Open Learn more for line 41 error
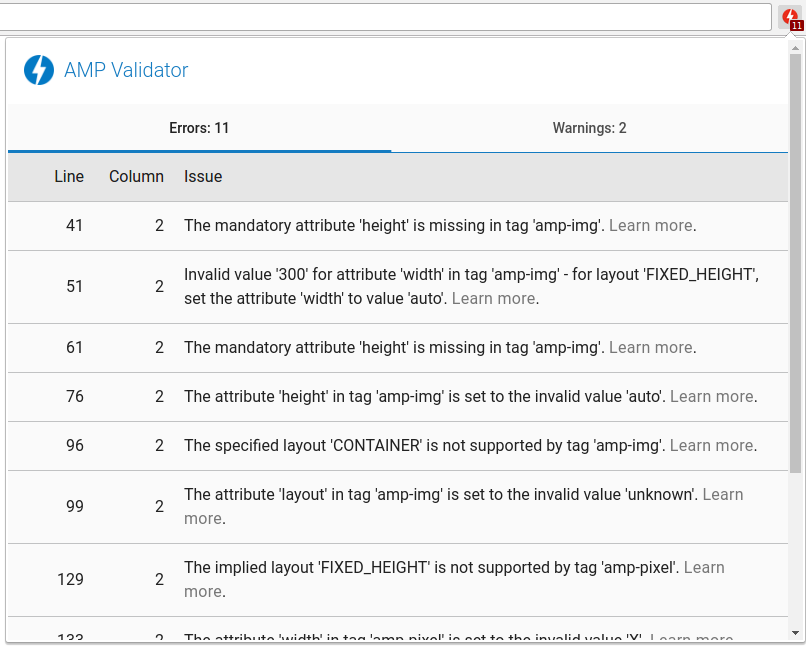 (650, 225)
